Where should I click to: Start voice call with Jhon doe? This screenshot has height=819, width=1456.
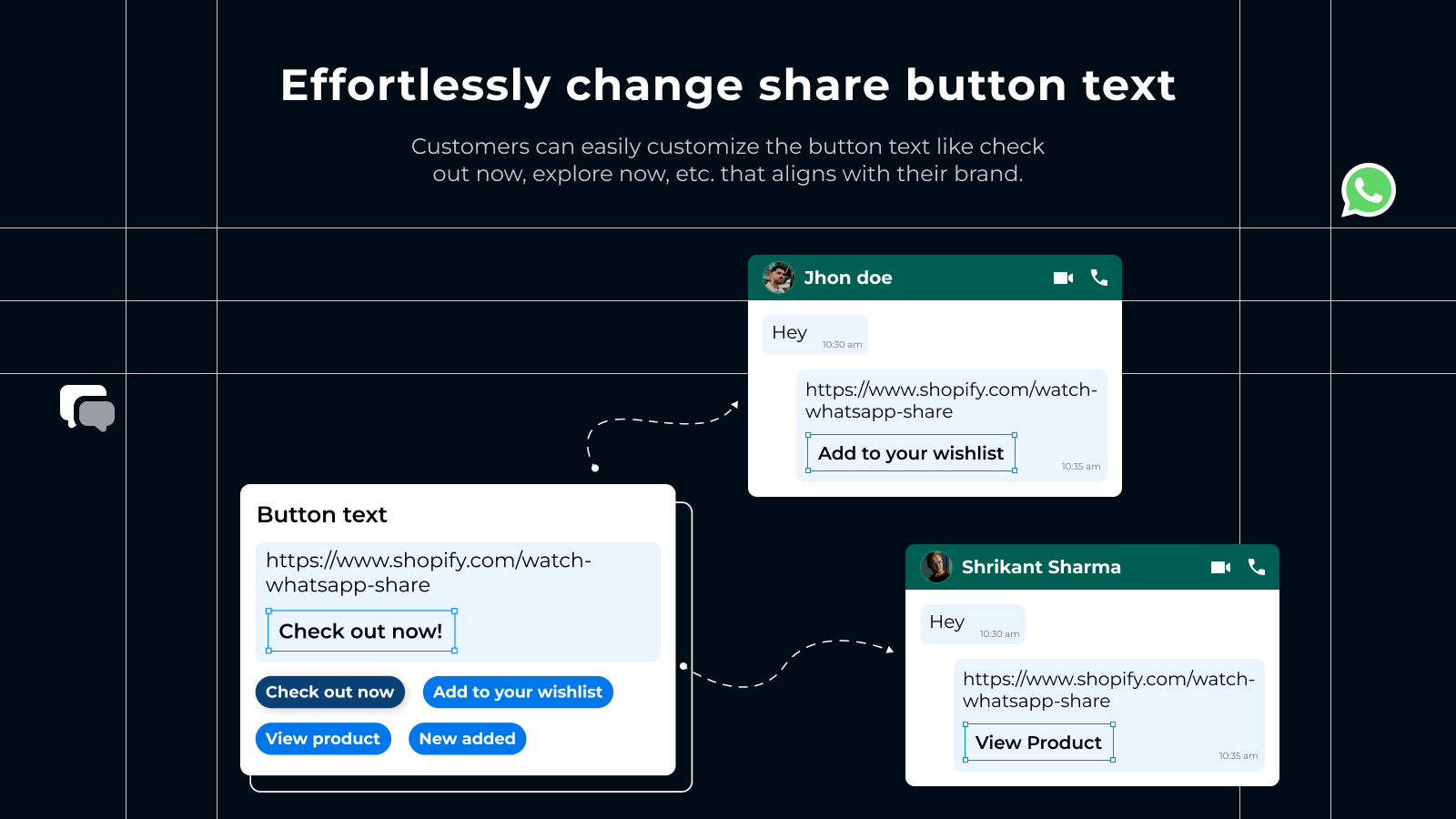click(x=1099, y=278)
